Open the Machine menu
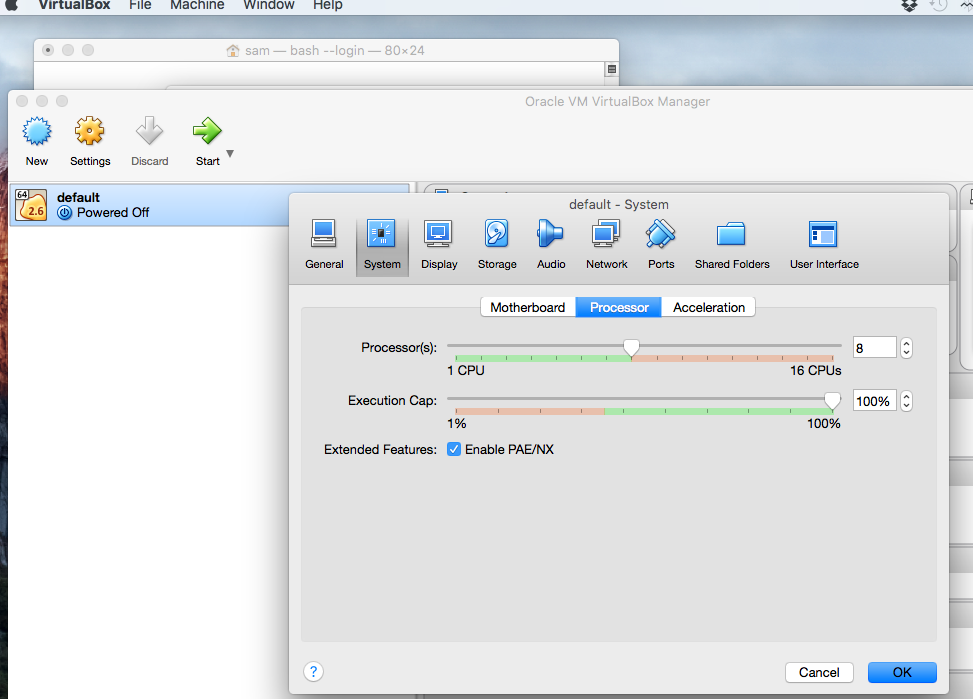 click(x=197, y=5)
